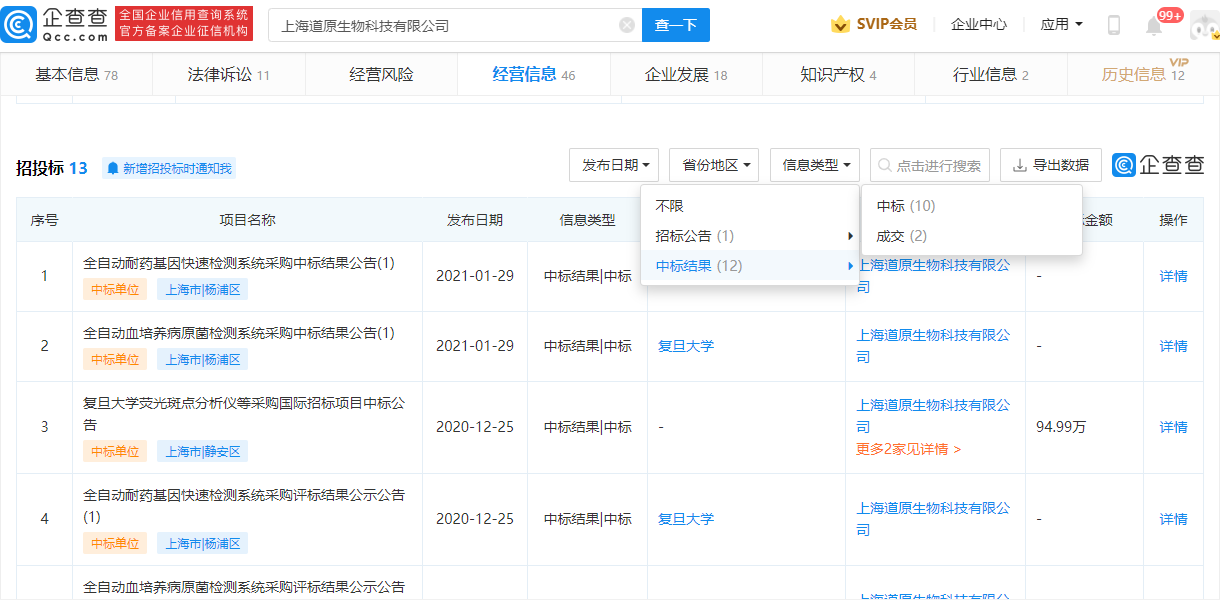Click 复旦大学 link in row 4
Image resolution: width=1220 pixels, height=600 pixels.
tap(686, 519)
